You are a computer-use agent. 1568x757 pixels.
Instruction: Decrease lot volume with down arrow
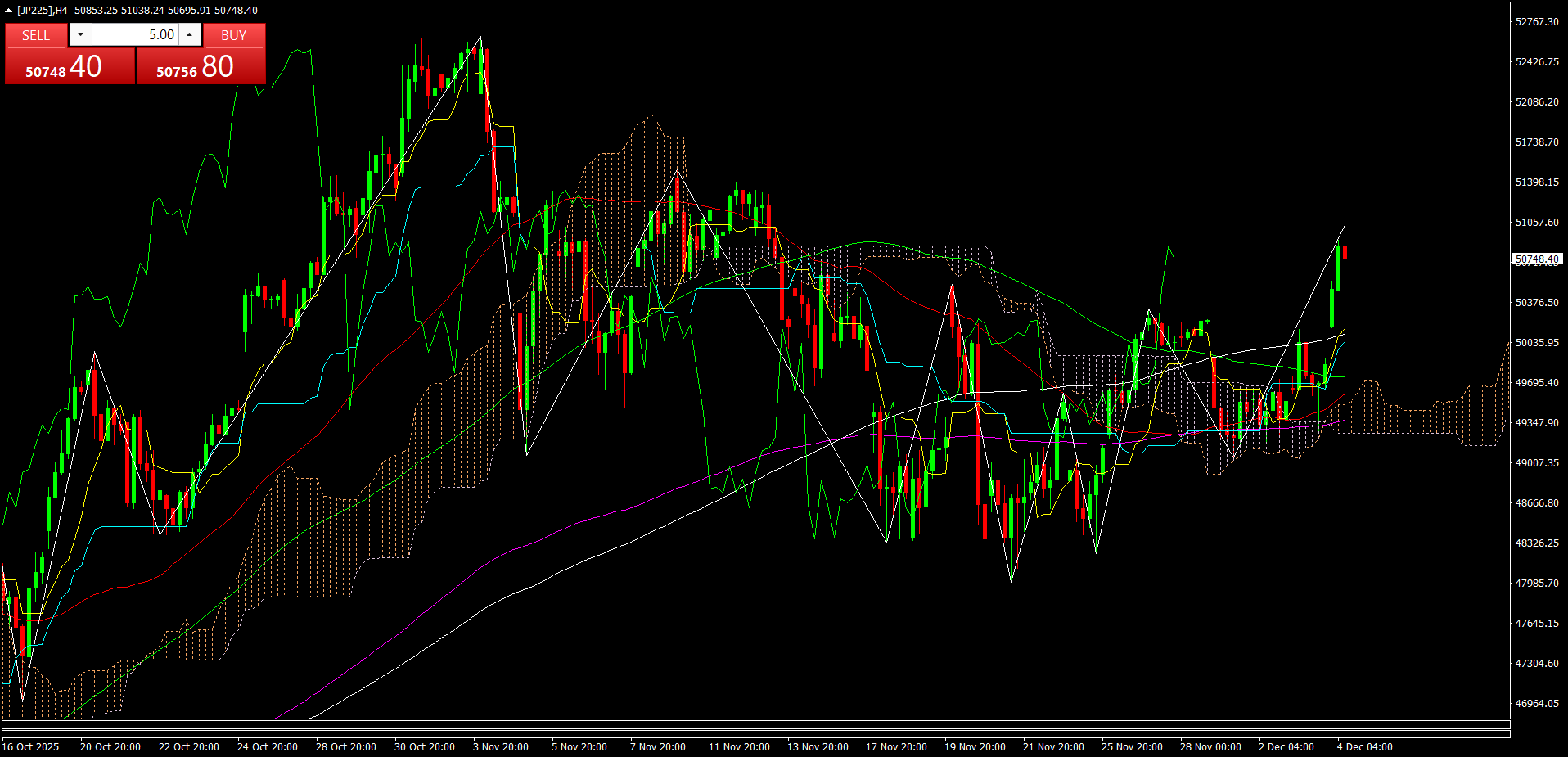point(80,34)
